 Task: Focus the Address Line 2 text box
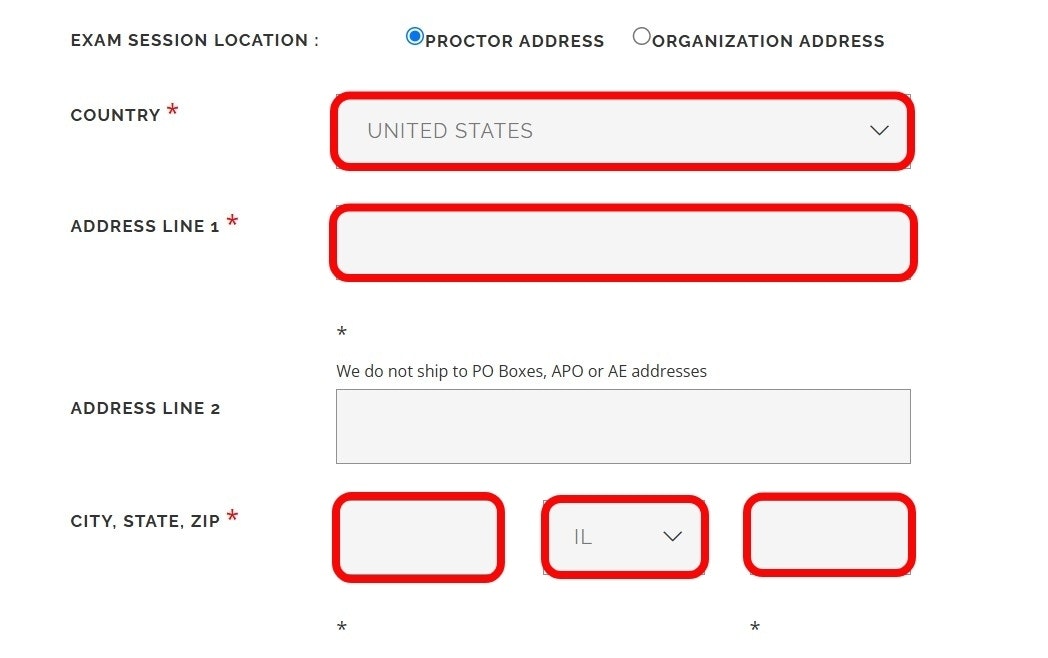(x=623, y=426)
